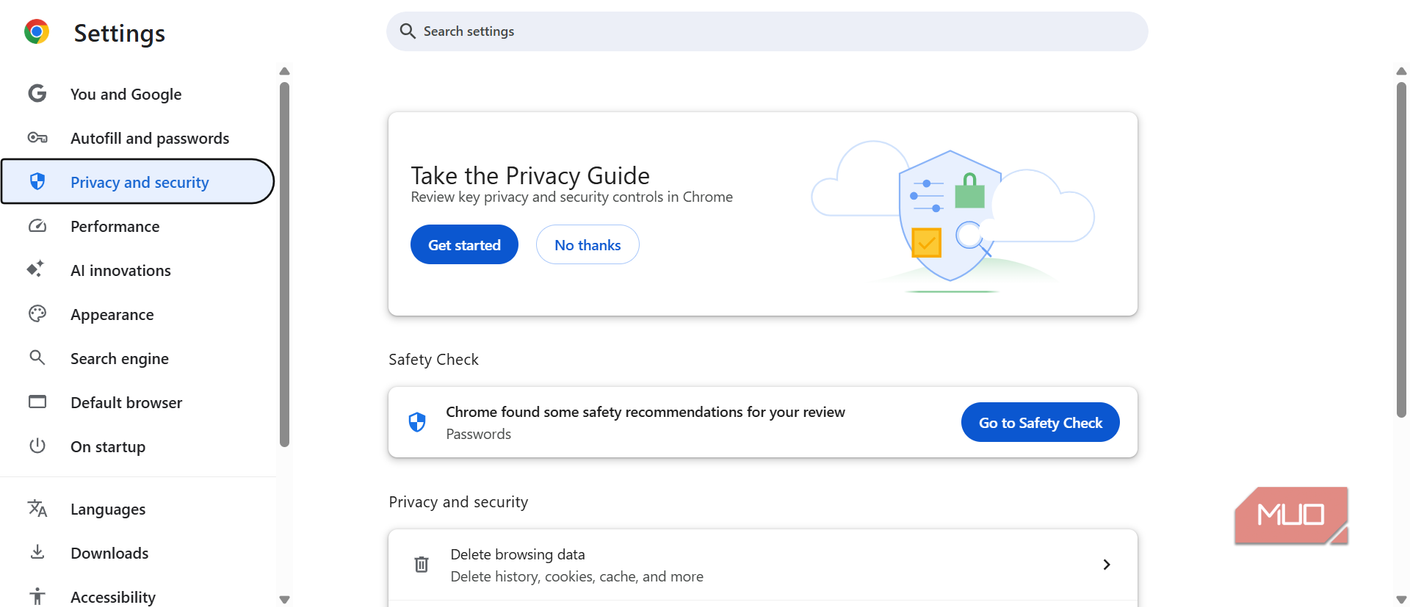Click 'Review key privacy and security controls' text
The width and height of the screenshot is (1410, 607).
[572, 197]
